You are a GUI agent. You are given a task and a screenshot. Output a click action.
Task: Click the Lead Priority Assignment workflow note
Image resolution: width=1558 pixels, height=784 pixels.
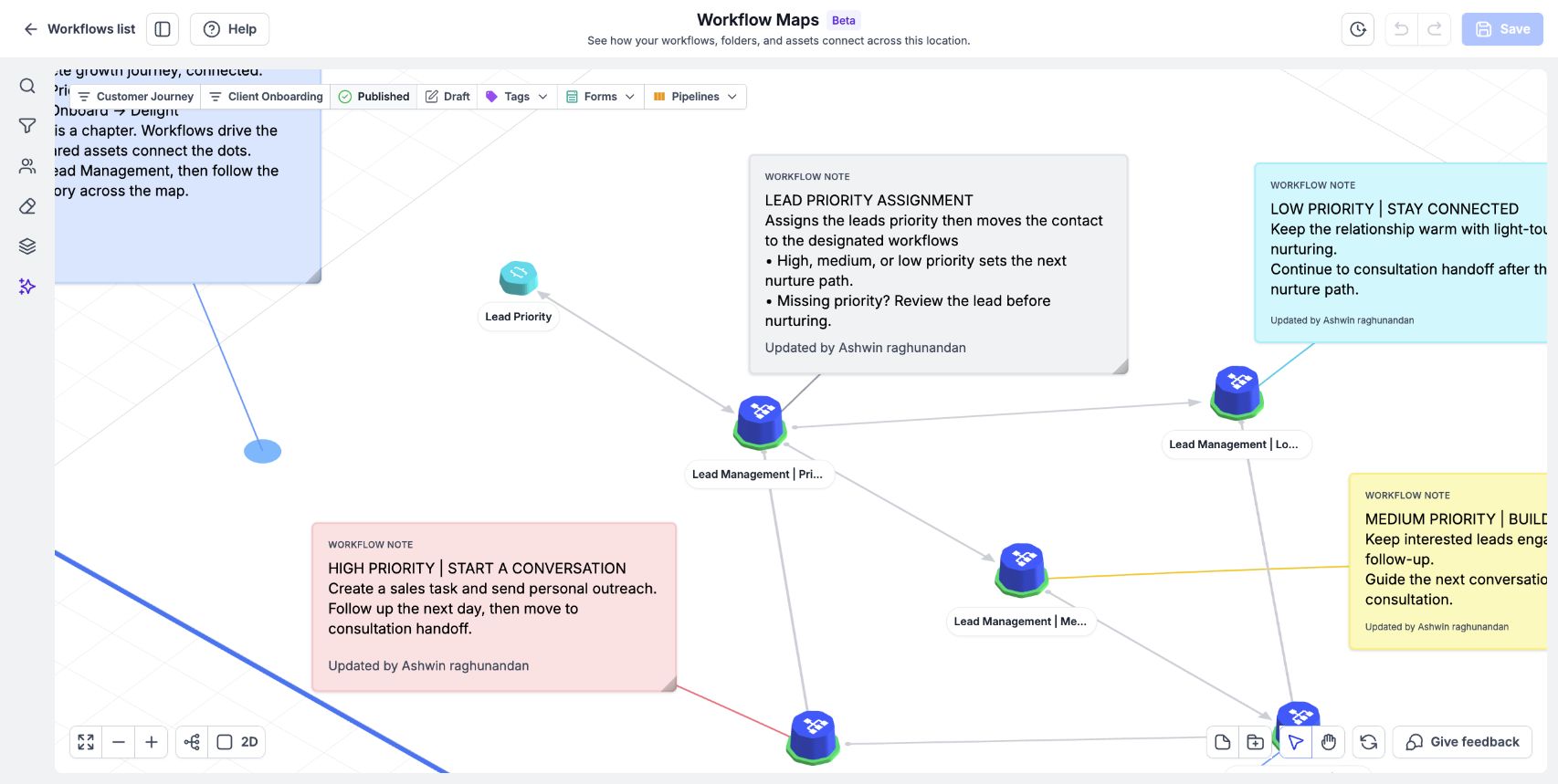(938, 264)
